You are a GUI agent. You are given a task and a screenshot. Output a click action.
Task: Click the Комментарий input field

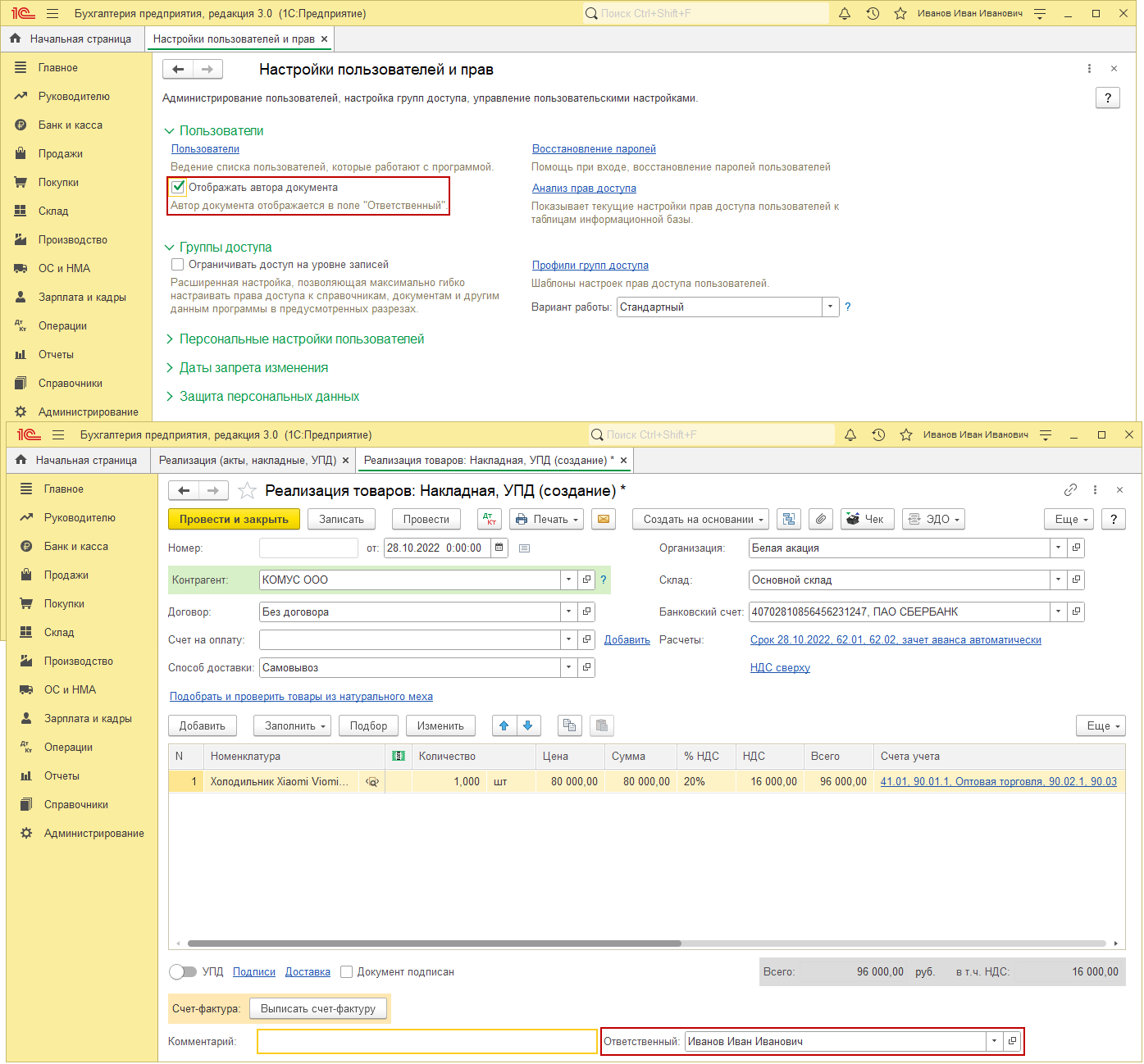click(x=427, y=1041)
